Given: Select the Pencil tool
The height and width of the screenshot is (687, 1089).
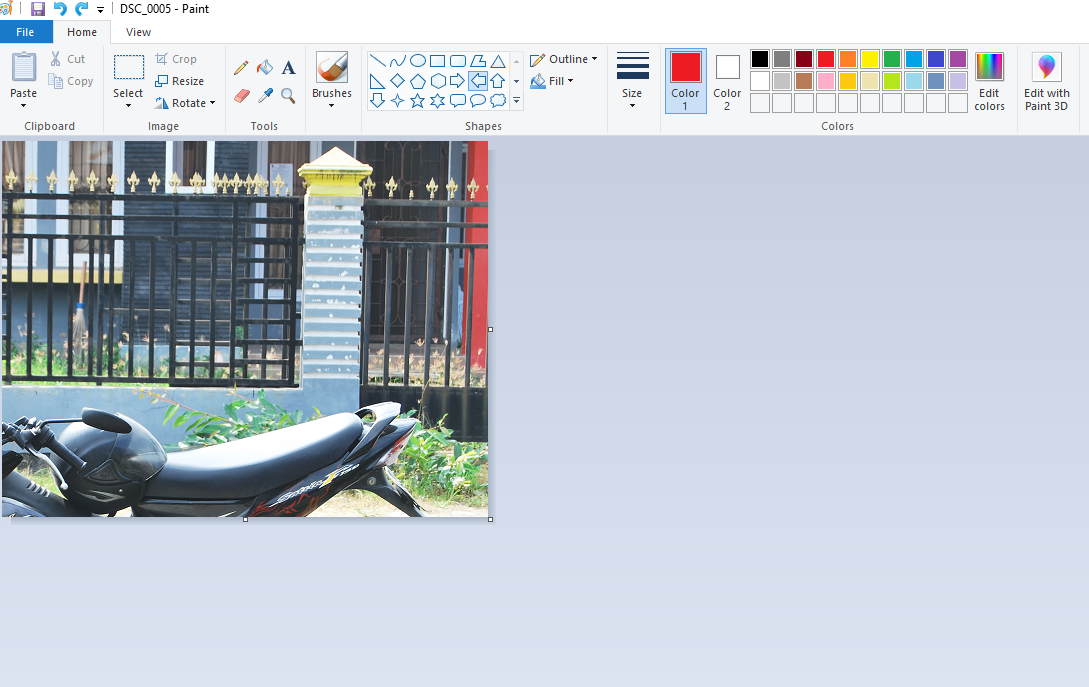Looking at the screenshot, I should [241, 67].
